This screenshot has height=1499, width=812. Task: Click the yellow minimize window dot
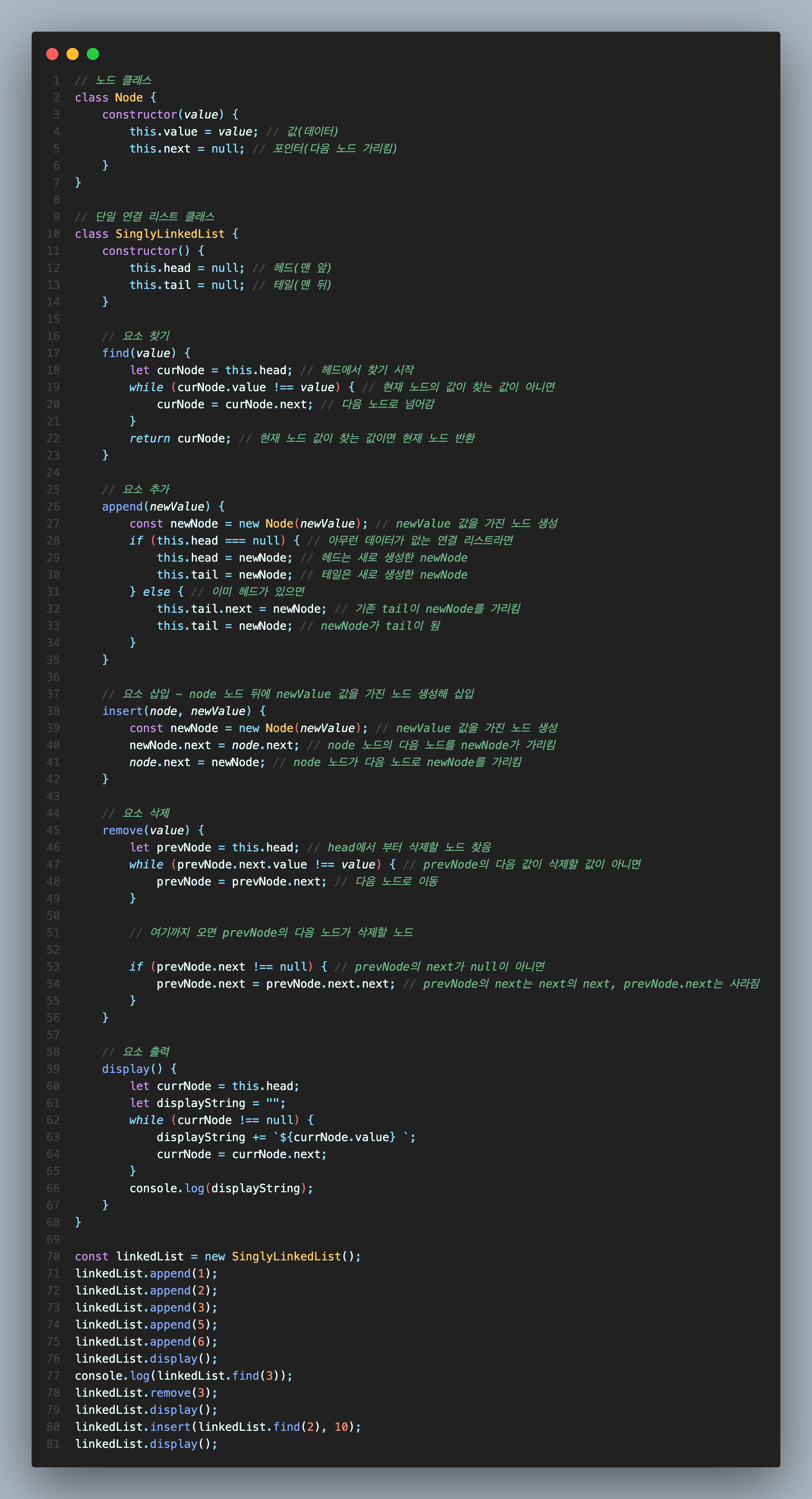tap(73, 54)
